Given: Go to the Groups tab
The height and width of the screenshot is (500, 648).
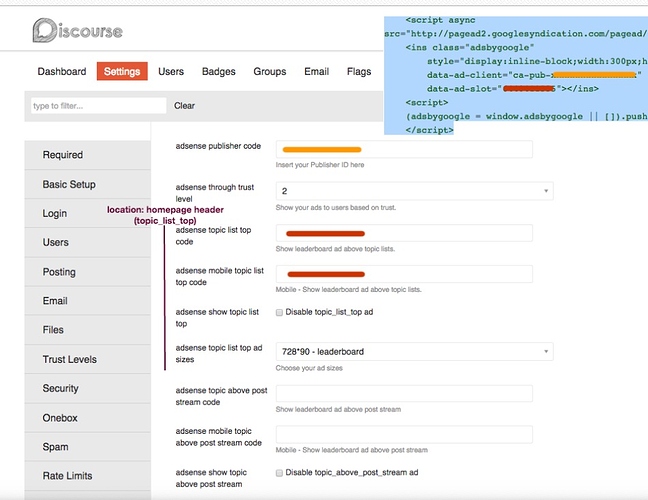Looking at the screenshot, I should pyautogui.click(x=269, y=71).
